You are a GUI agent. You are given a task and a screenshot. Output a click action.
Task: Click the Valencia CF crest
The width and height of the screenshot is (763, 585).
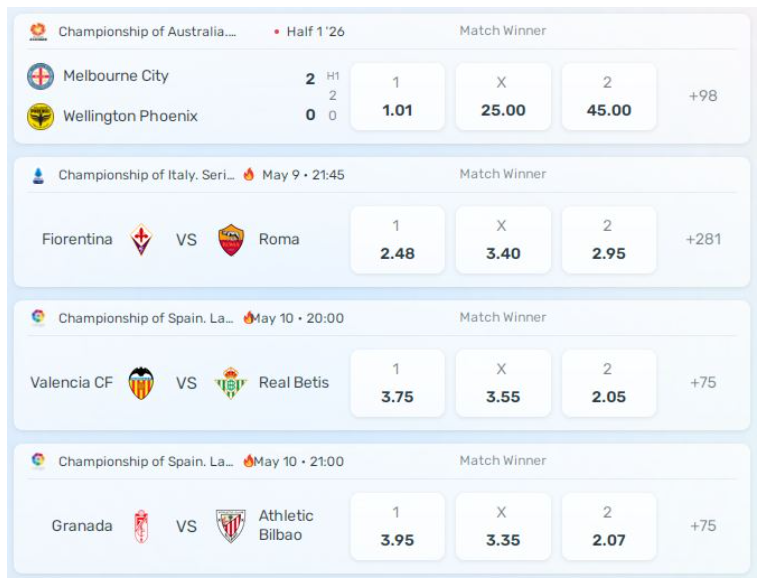coord(141,383)
